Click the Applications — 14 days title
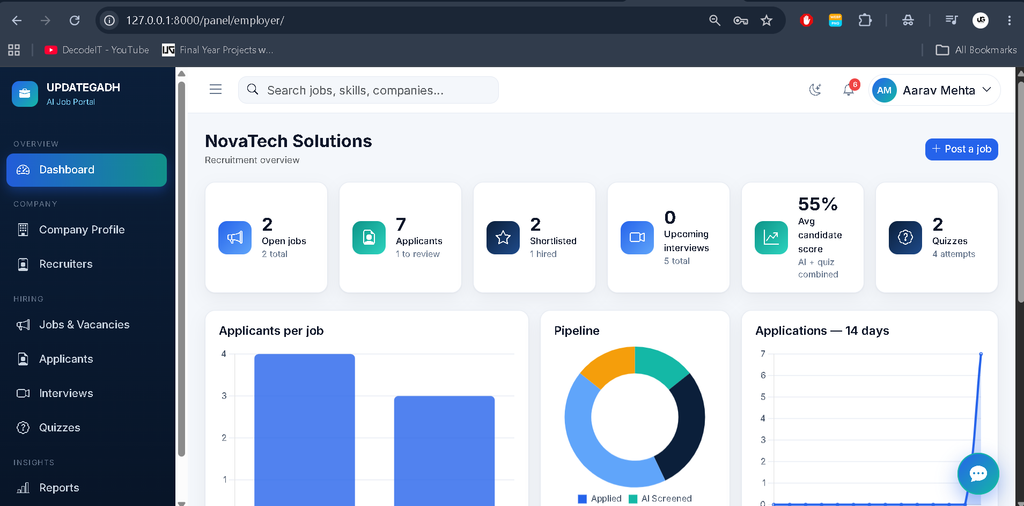 click(x=822, y=330)
